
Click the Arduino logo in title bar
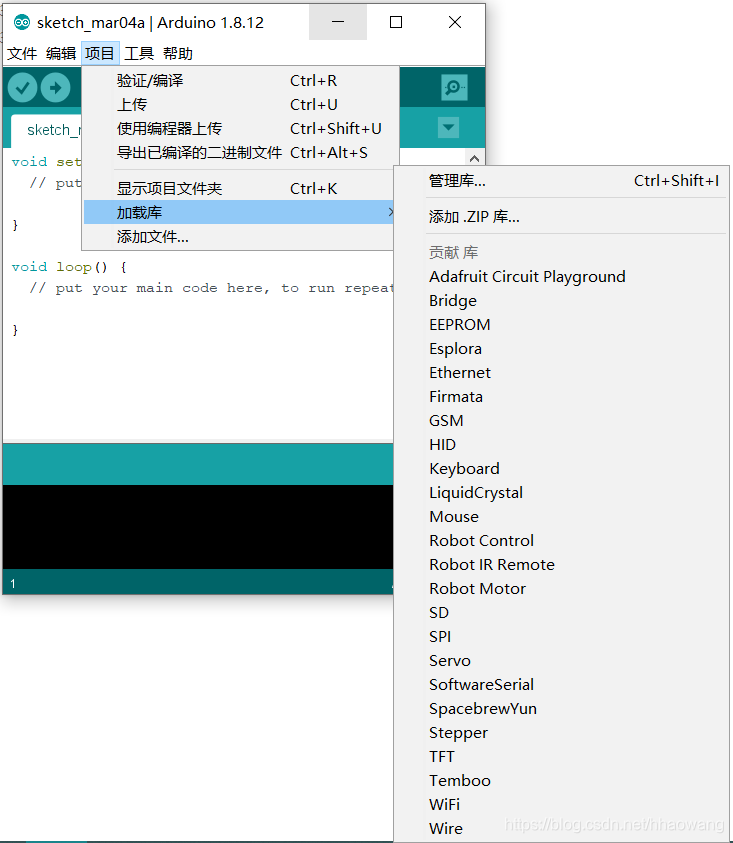[22, 23]
